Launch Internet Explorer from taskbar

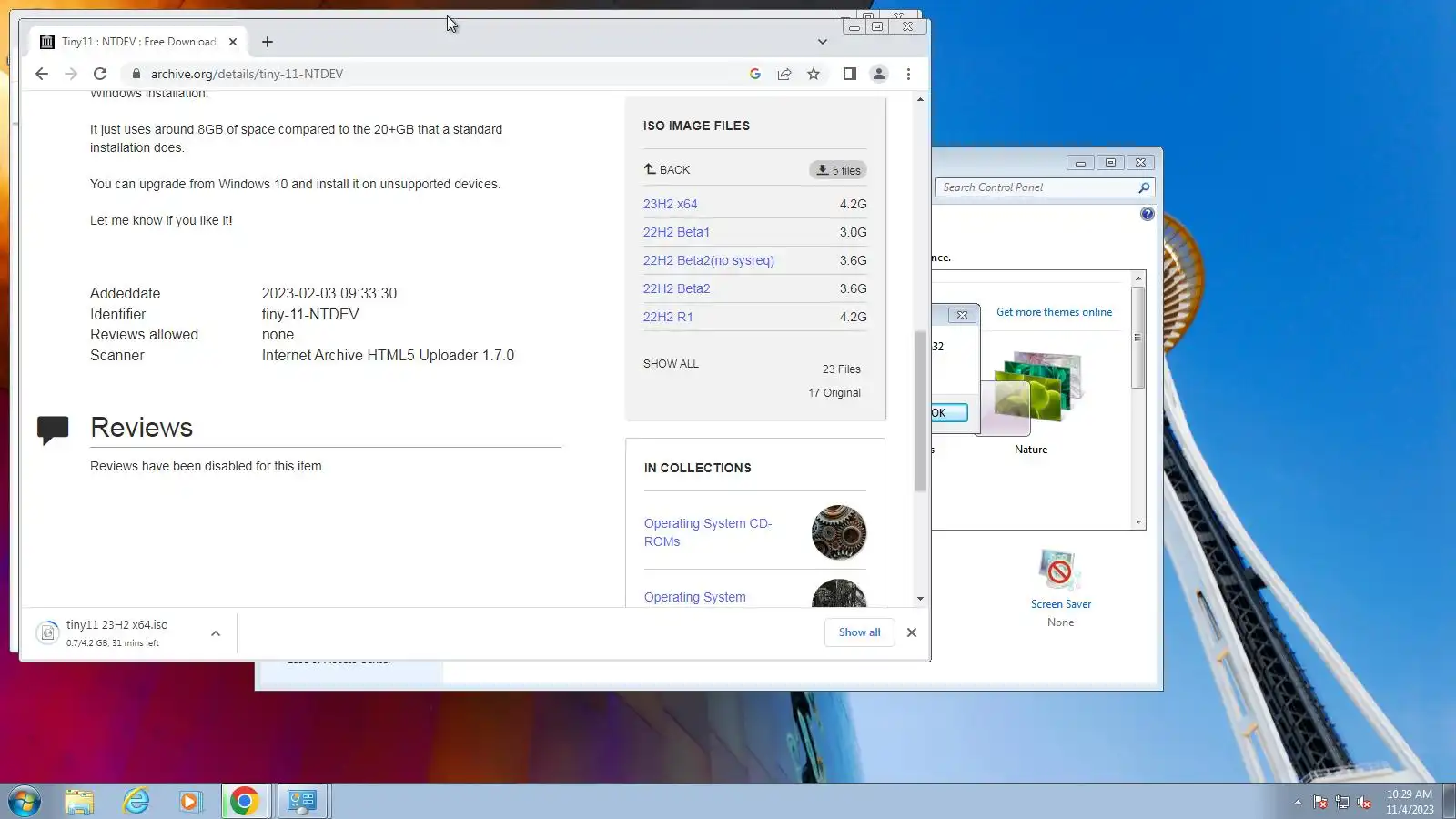tap(136, 802)
